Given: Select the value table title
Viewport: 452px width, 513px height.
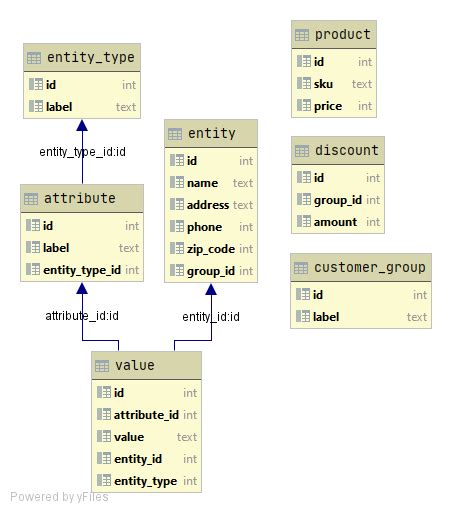Looking at the screenshot, I should [x=135, y=365].
